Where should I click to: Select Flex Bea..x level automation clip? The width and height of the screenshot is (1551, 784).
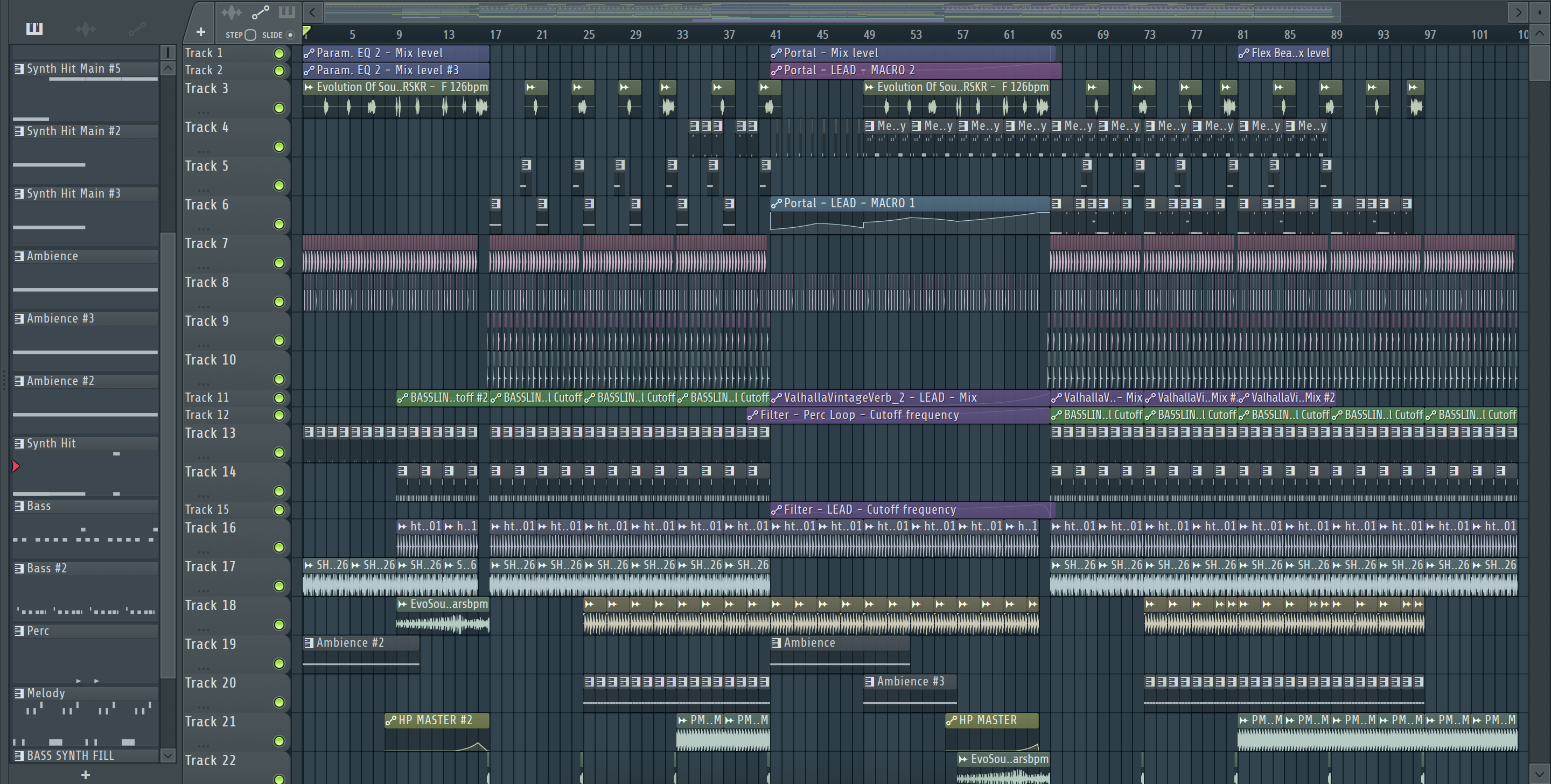1284,53
